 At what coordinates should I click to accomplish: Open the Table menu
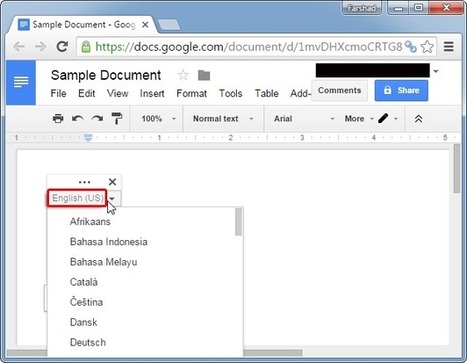point(266,93)
